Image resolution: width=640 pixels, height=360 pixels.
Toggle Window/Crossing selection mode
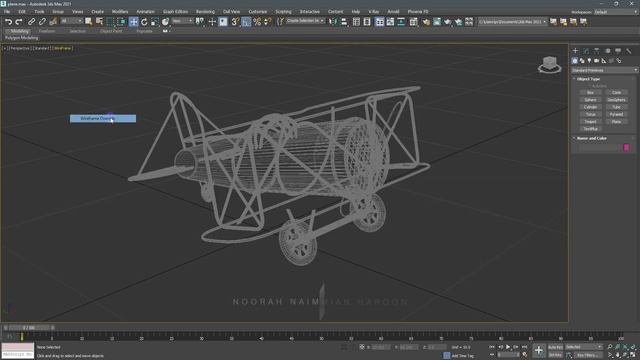[x=121, y=22]
